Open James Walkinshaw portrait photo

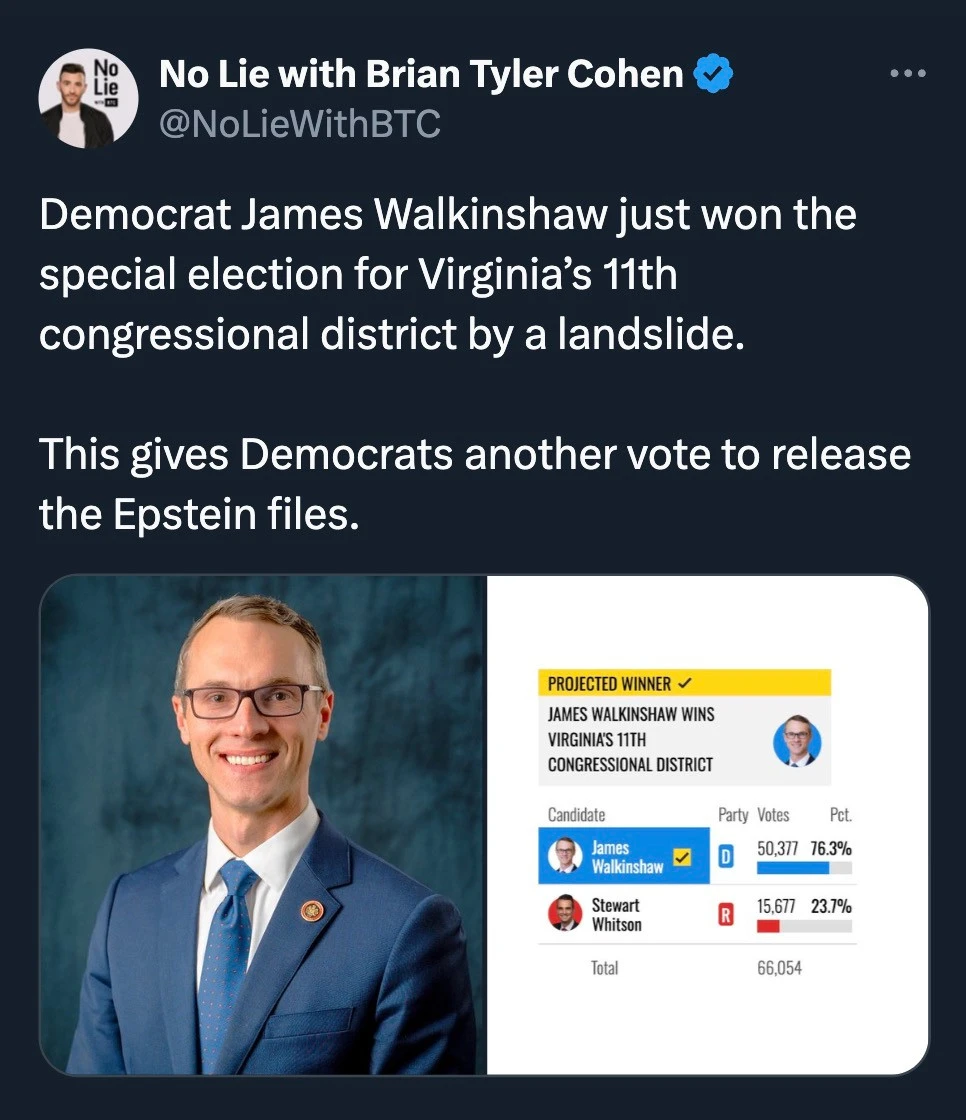tap(264, 824)
